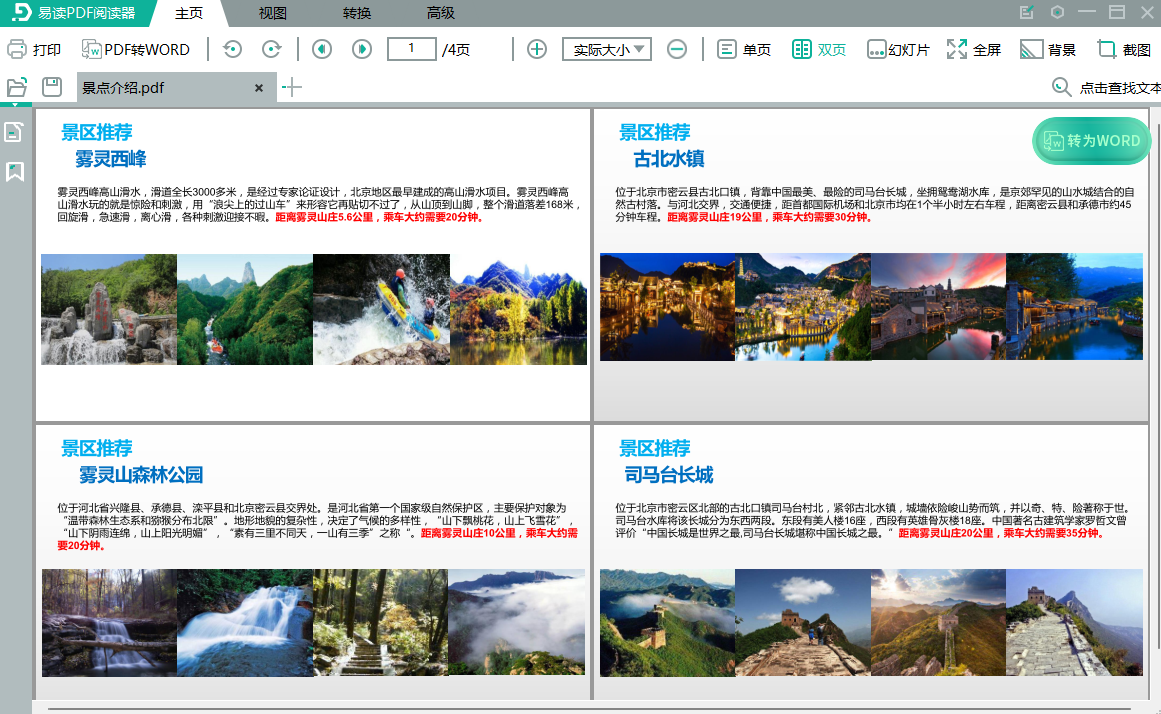1161x714 pixels.
Task: Click red text 距离雾灵山庄20公里
Action: pos(946,533)
